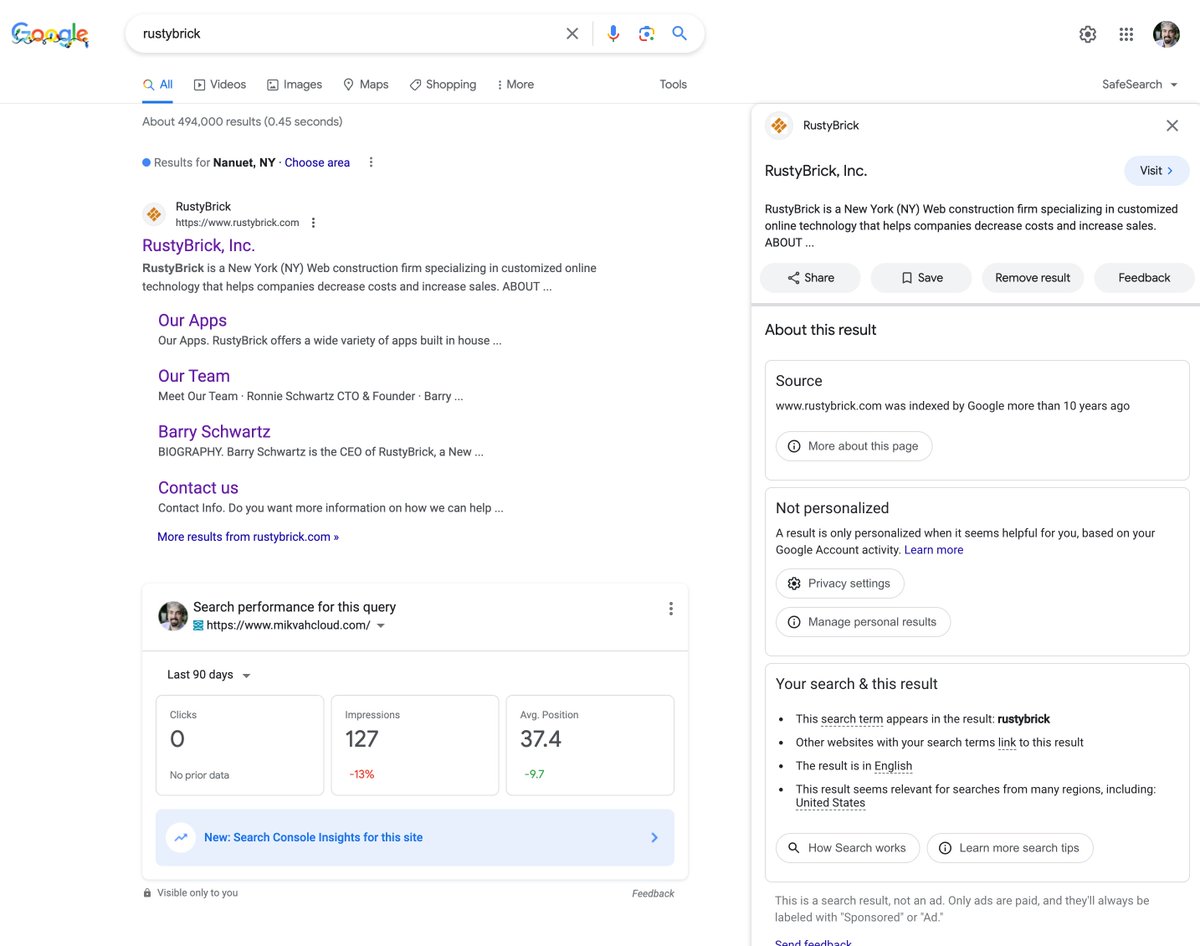The image size is (1200, 946).
Task: Click the Remove result button
Action: [1032, 278]
